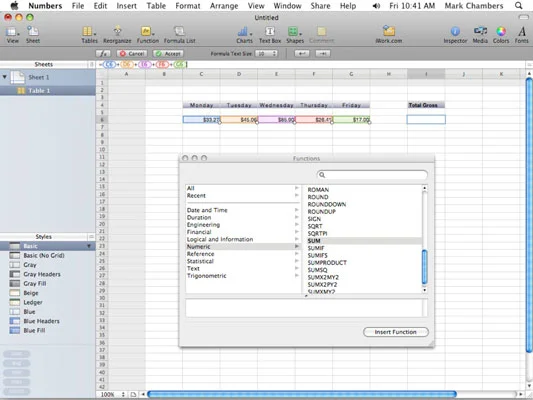Select the Basic table style

(x=48, y=246)
